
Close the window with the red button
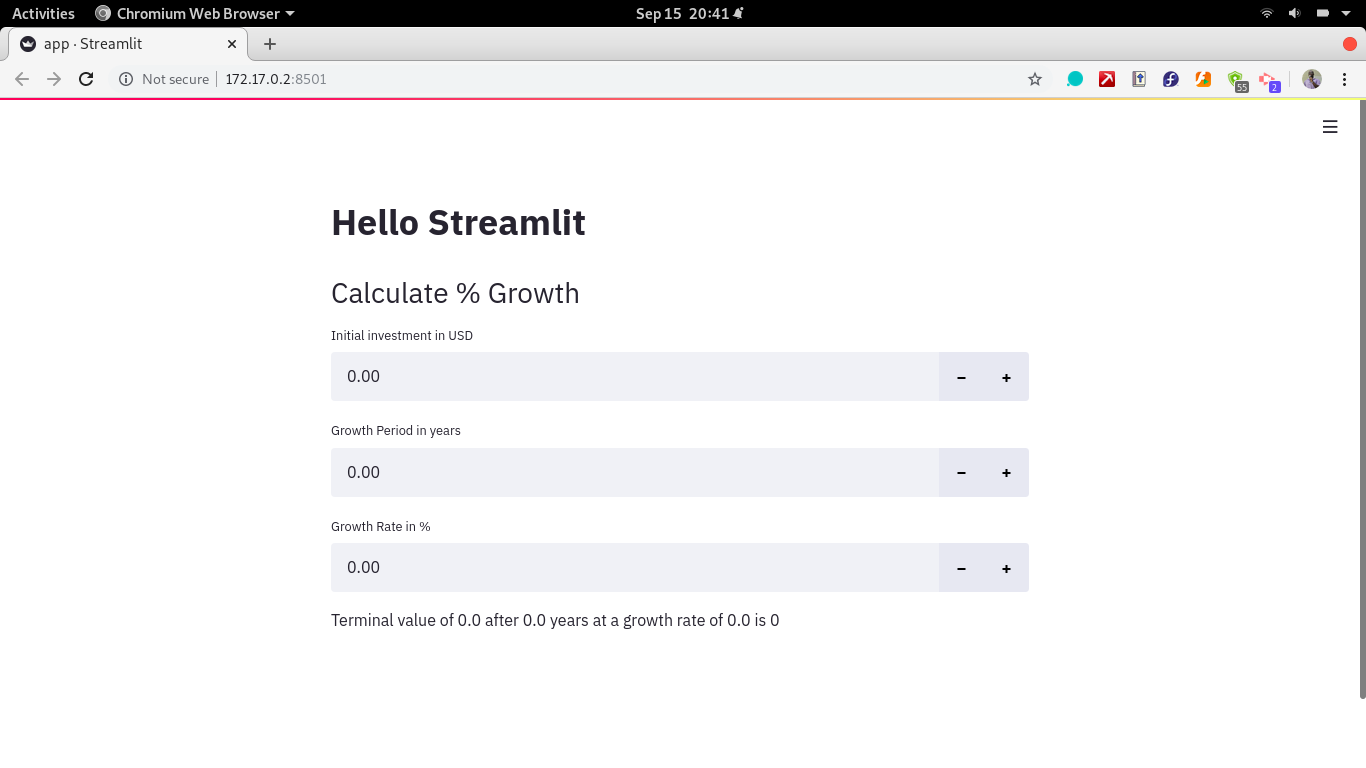(1350, 44)
